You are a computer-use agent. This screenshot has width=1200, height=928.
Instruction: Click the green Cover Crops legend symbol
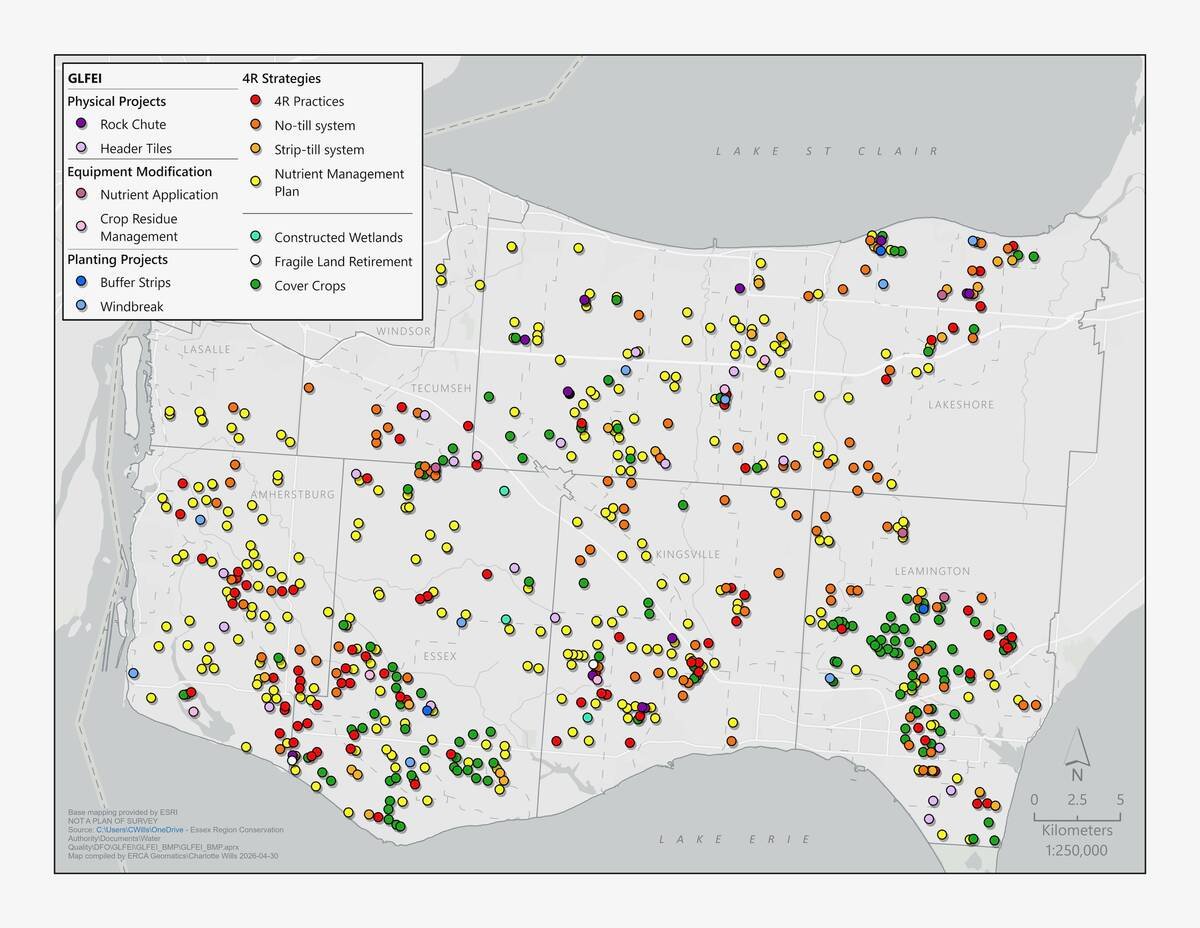(x=256, y=285)
